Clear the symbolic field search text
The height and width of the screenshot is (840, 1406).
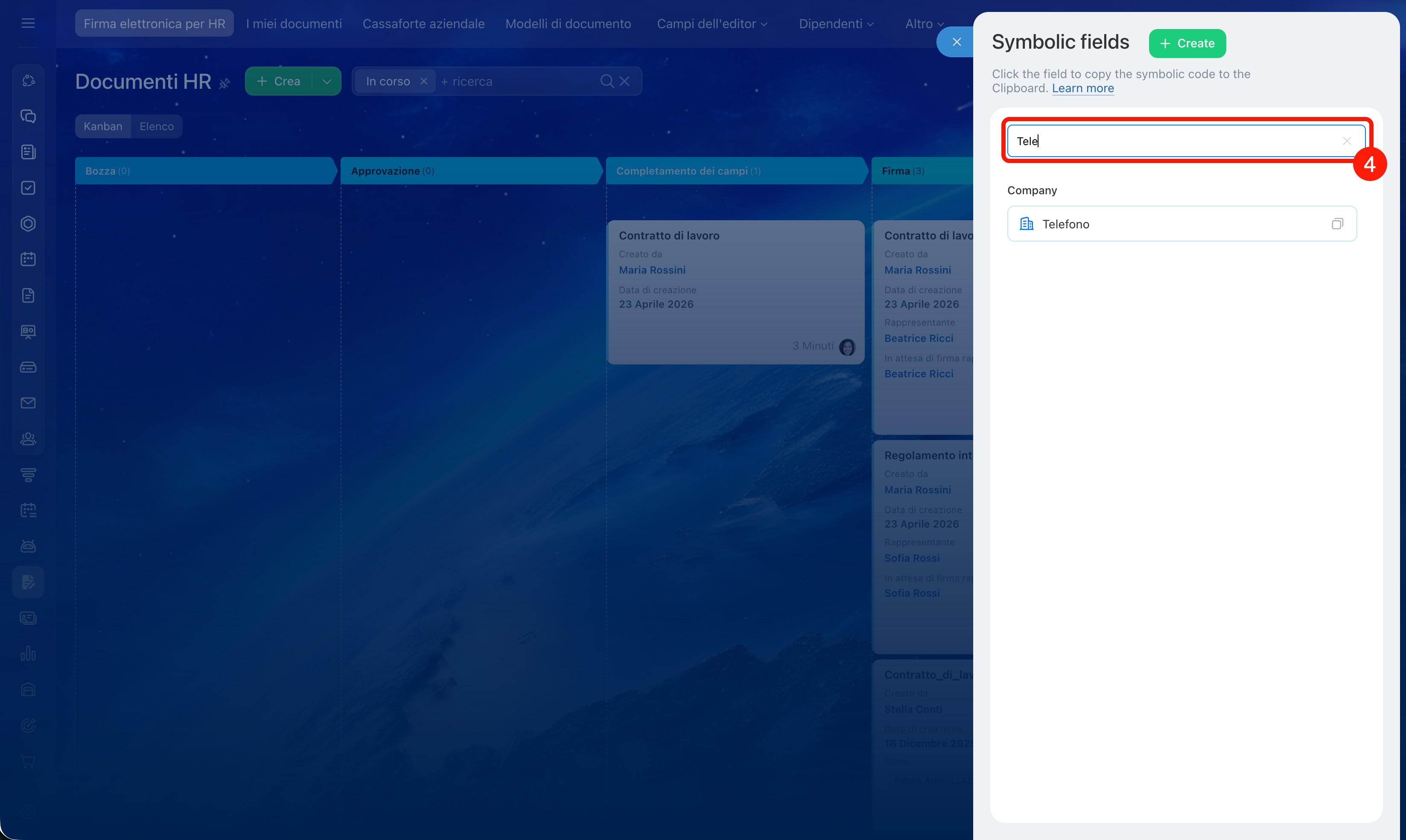[1347, 141]
